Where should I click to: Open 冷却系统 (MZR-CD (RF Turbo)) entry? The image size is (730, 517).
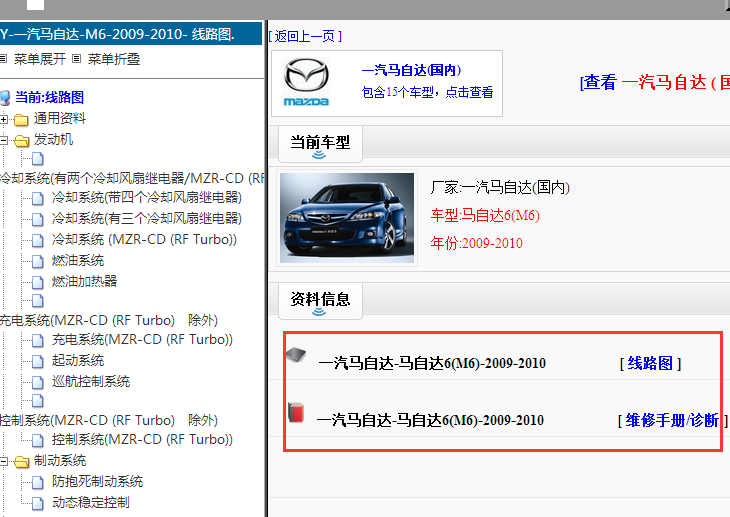pos(144,239)
